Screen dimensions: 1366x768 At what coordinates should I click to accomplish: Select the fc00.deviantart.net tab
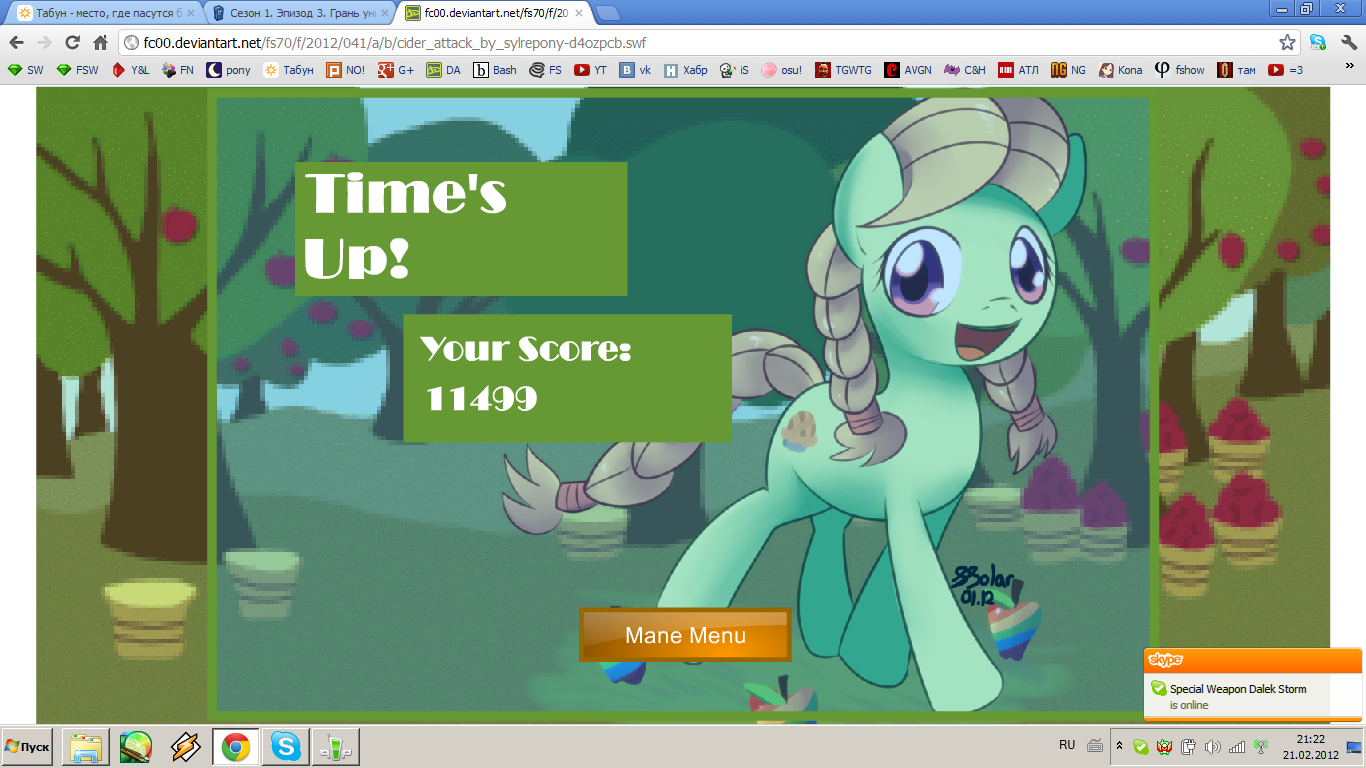click(x=494, y=14)
